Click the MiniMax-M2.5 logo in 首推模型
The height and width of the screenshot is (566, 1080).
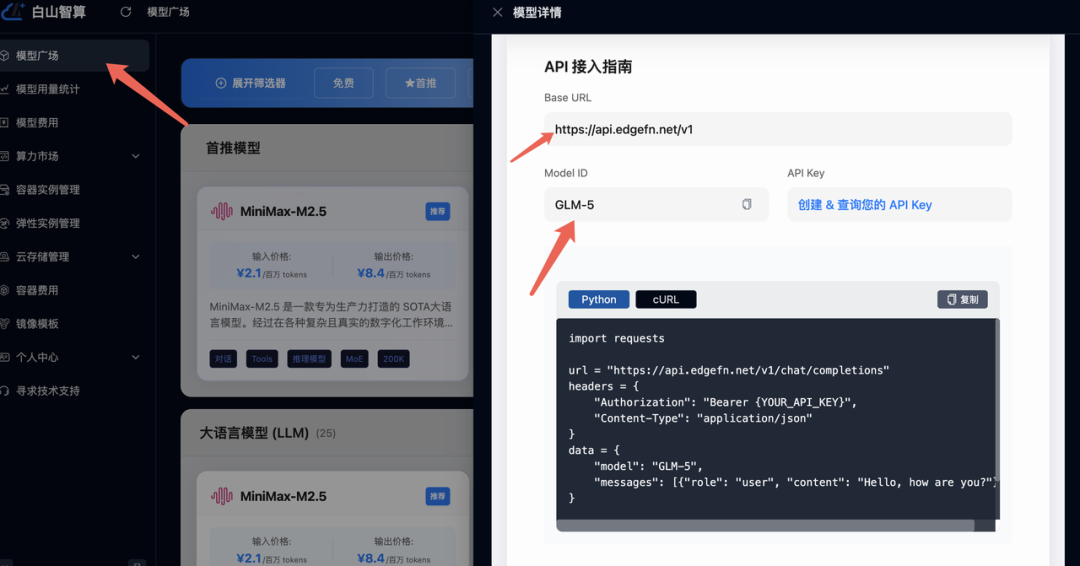tap(222, 211)
